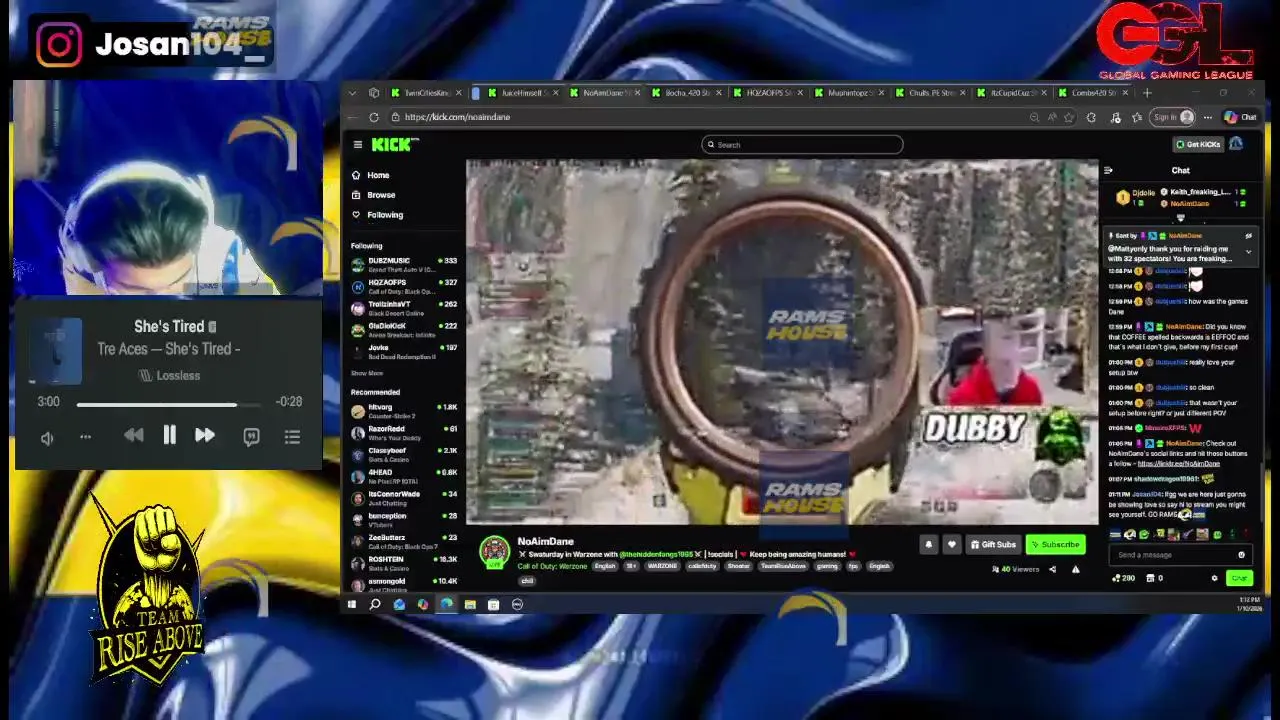Reload the page in Edge
This screenshot has height=720, width=1280.
pyautogui.click(x=374, y=117)
